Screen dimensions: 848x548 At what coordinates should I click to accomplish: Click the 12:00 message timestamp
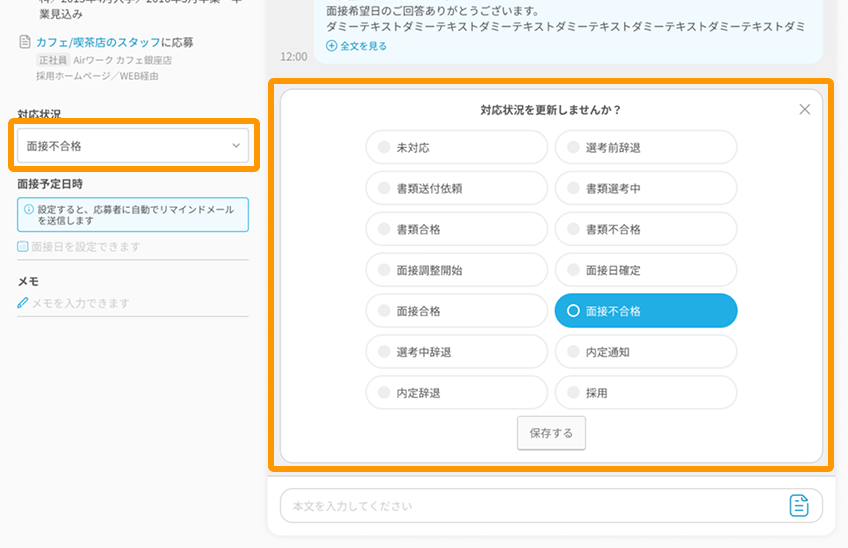(294, 57)
